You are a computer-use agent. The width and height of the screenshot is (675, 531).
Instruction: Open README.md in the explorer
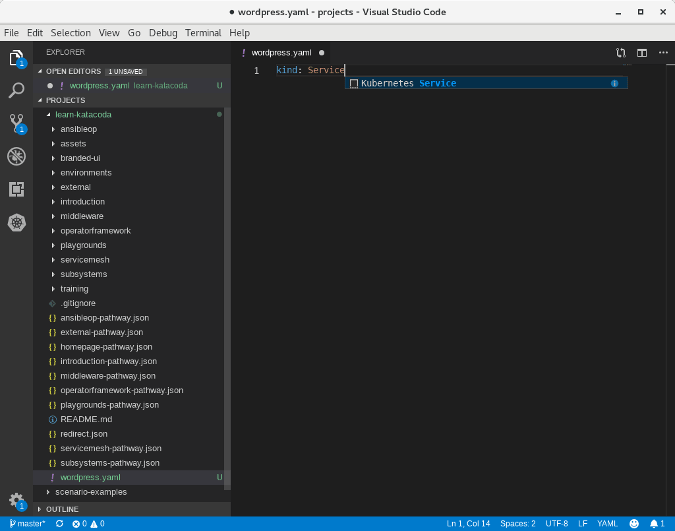[x=85, y=419]
